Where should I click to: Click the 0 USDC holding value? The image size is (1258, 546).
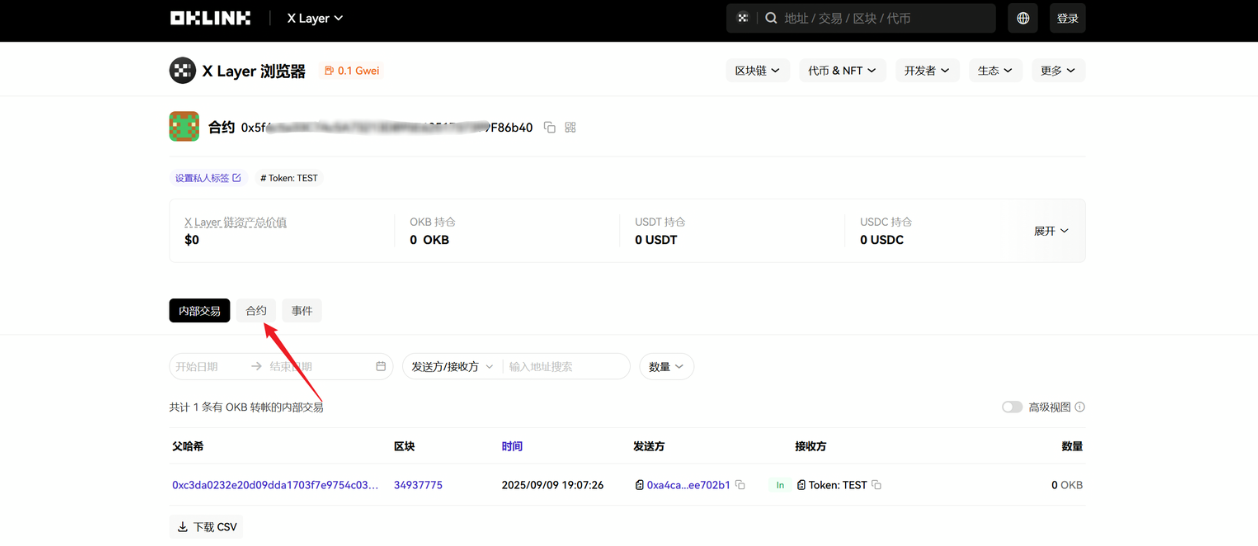tap(882, 240)
